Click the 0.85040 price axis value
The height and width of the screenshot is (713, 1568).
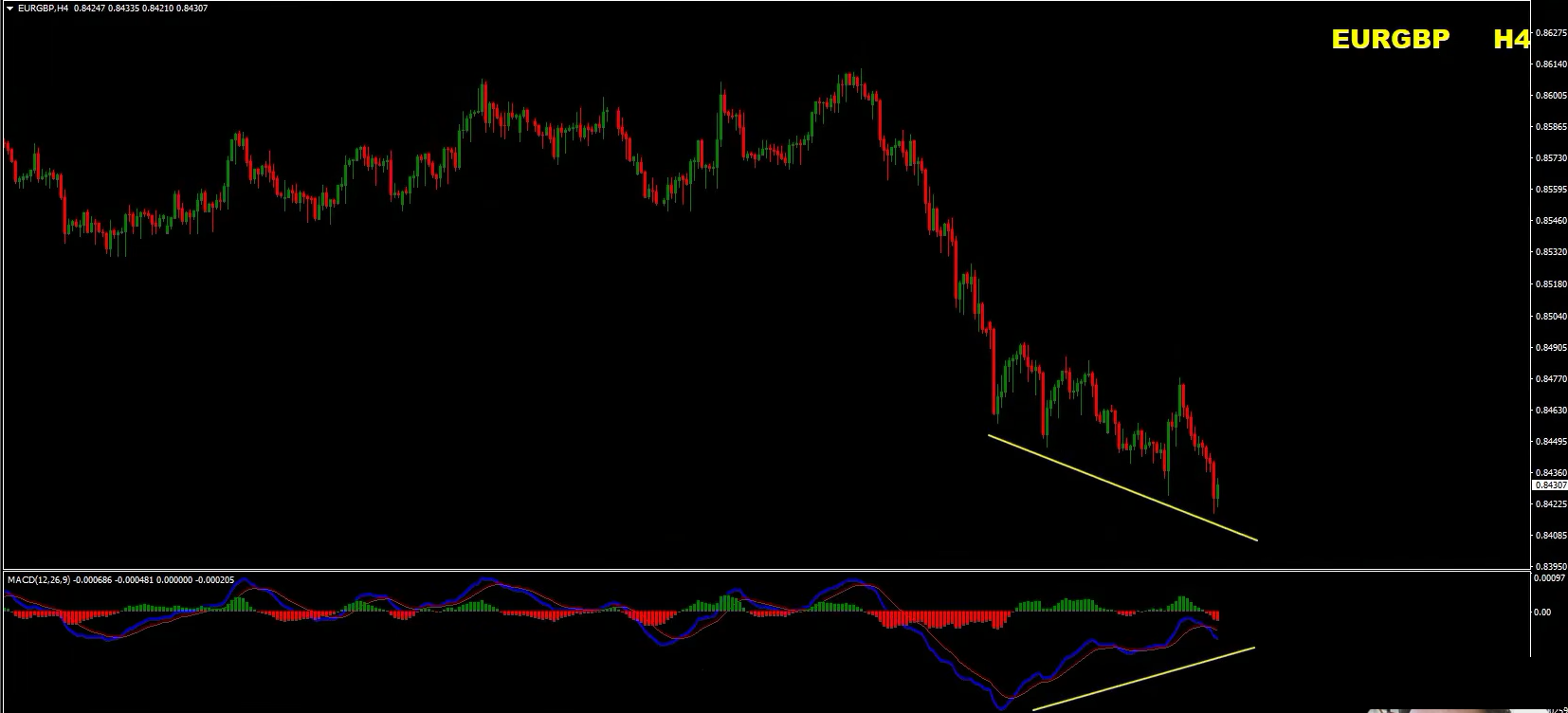point(1550,316)
